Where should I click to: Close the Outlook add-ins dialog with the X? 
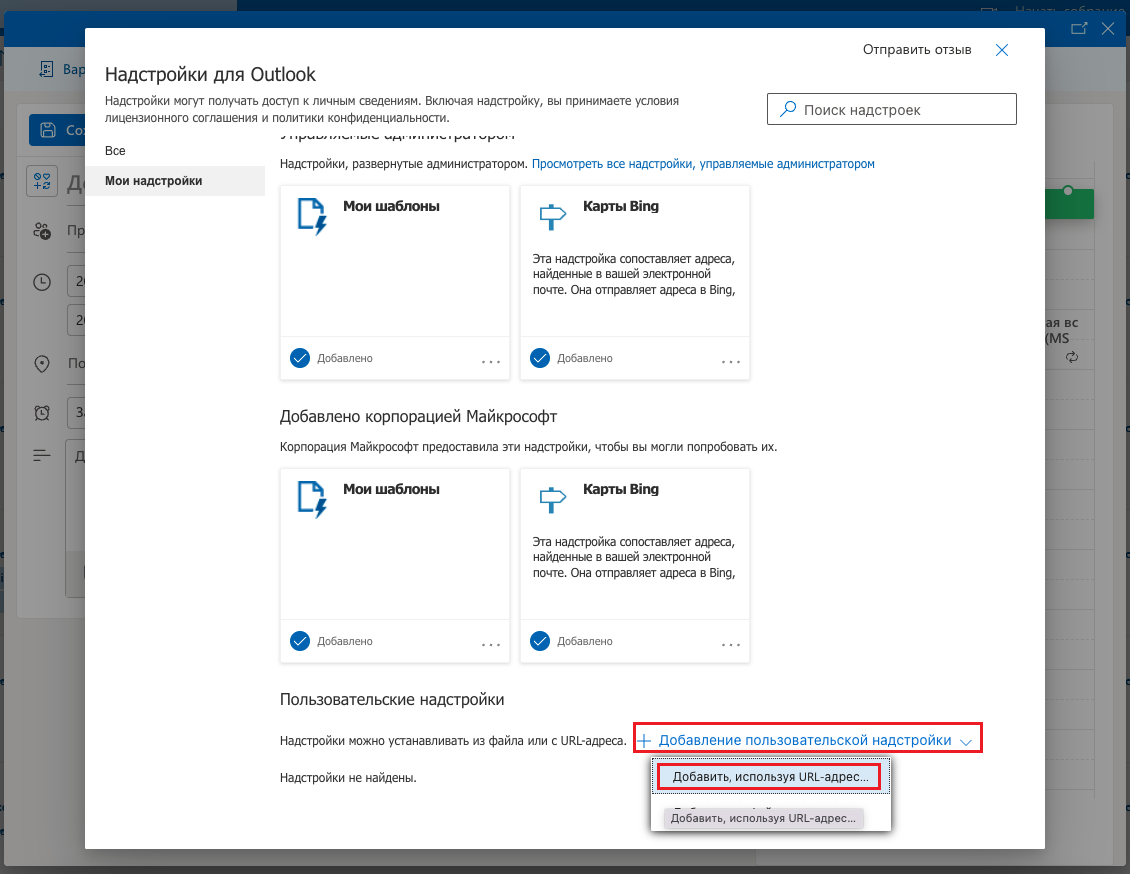(x=1002, y=50)
